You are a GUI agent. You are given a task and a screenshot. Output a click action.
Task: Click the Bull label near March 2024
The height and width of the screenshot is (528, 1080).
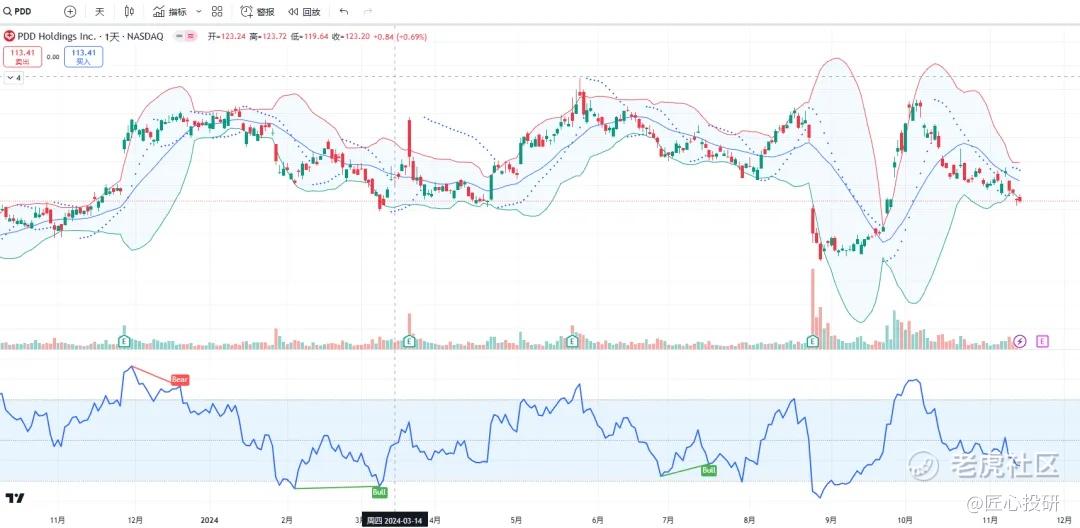pos(380,492)
